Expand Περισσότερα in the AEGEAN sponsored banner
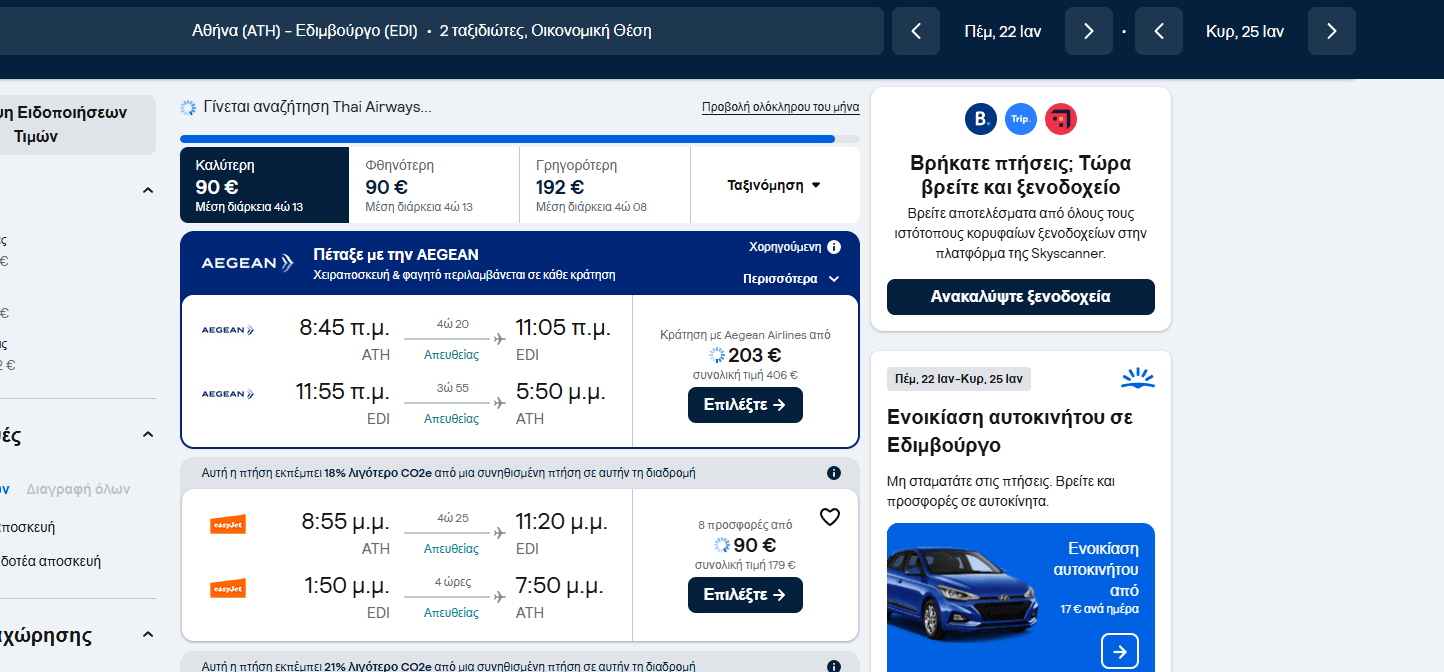The image size is (1444, 672). tap(791, 279)
